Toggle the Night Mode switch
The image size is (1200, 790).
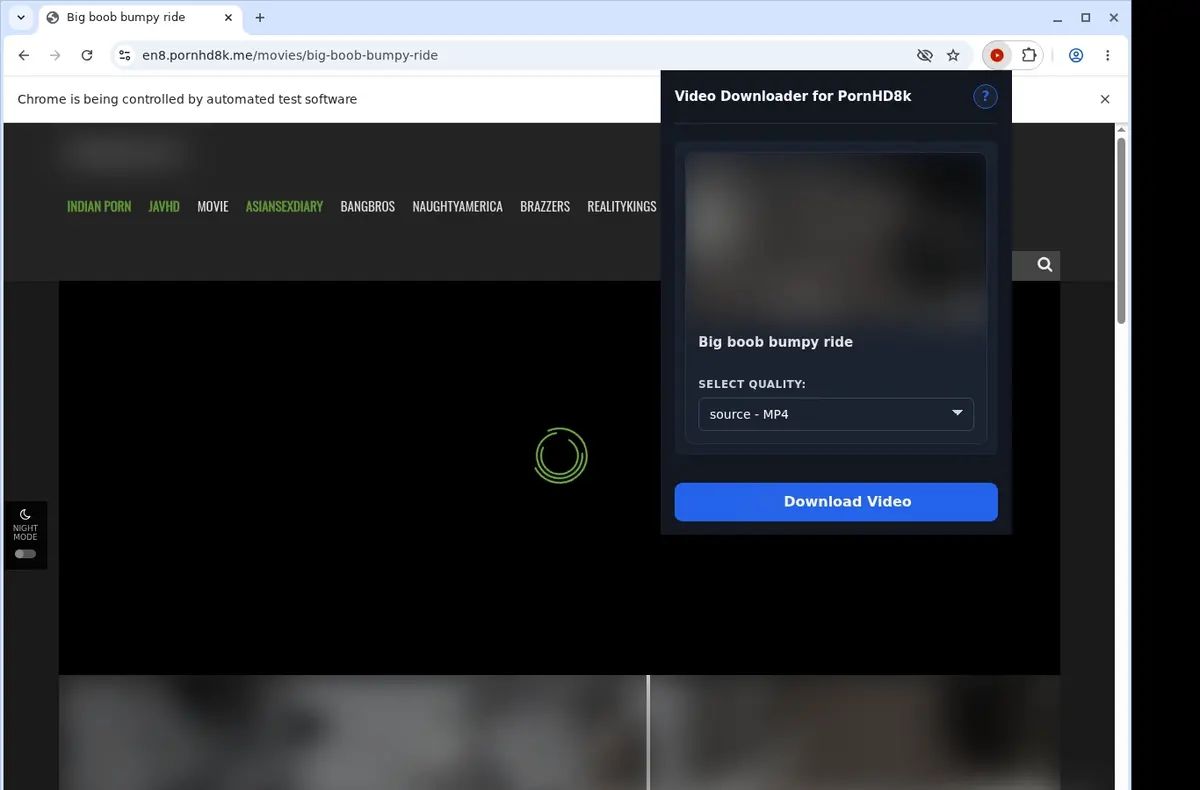pos(25,554)
